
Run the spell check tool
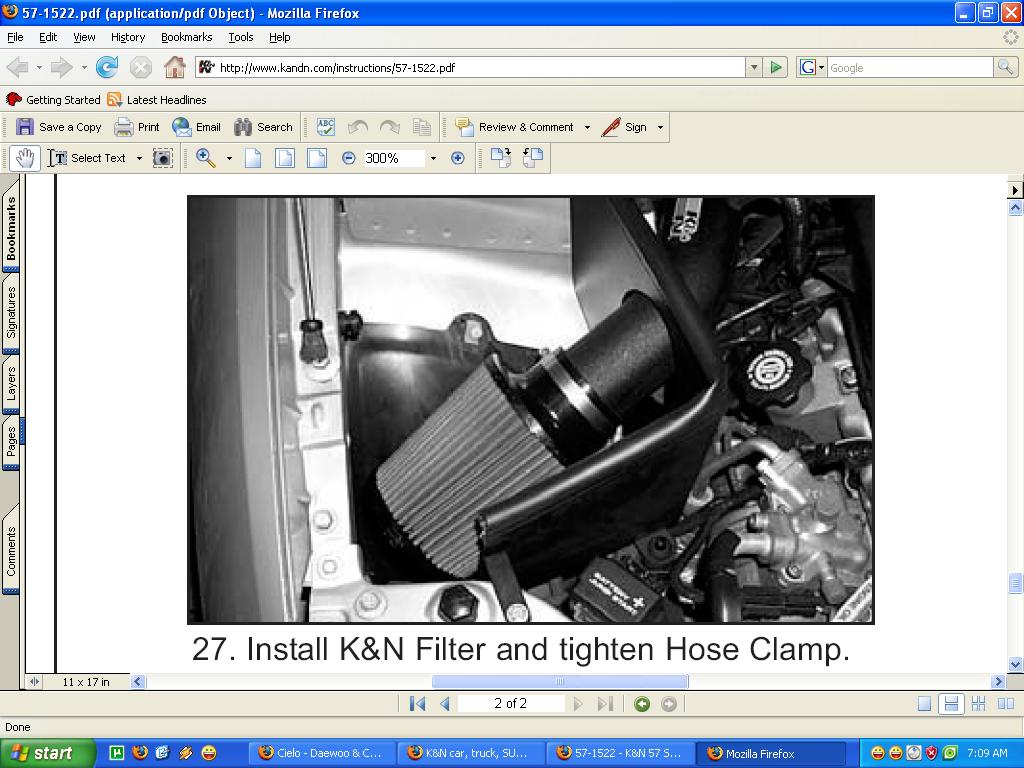[326, 127]
